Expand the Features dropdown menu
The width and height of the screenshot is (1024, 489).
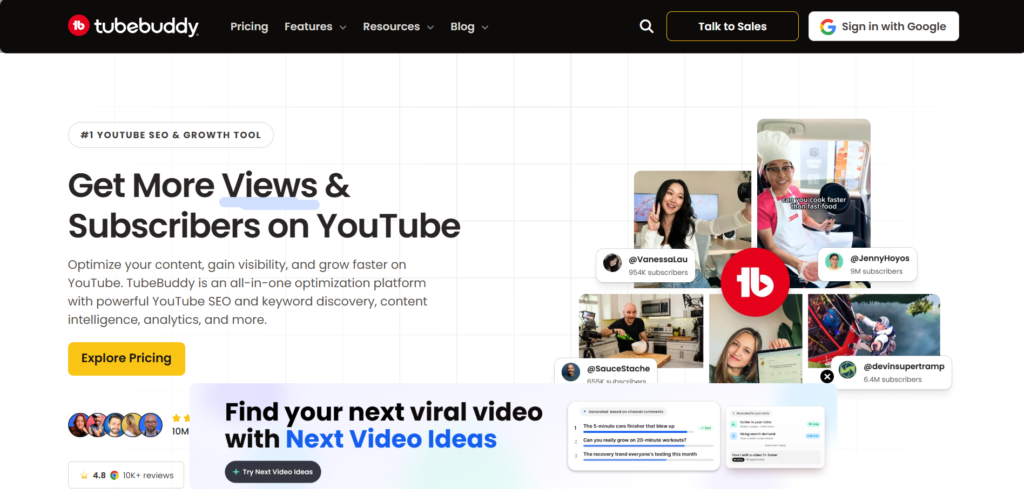coord(315,27)
